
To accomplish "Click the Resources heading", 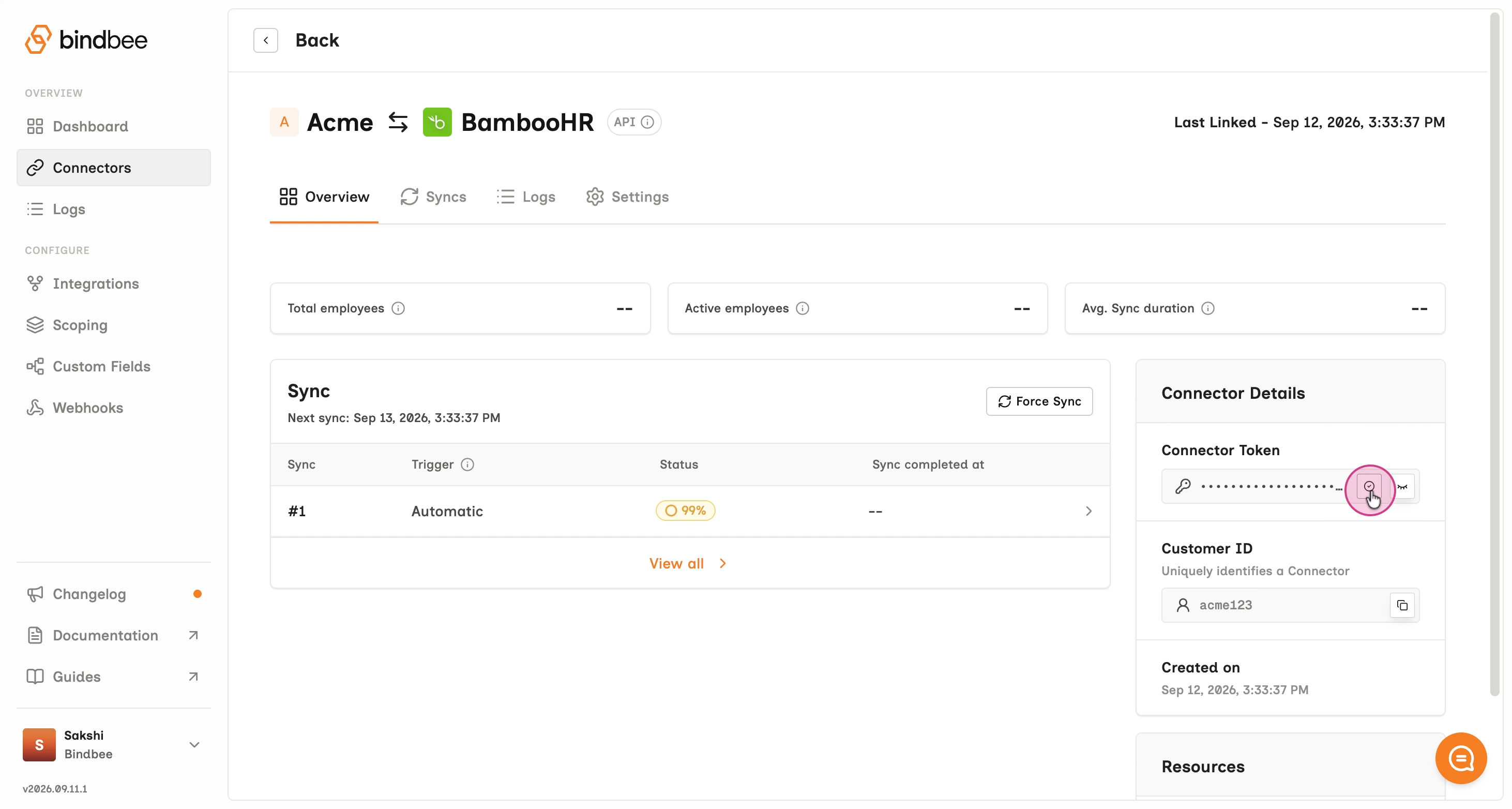I will (1203, 767).
